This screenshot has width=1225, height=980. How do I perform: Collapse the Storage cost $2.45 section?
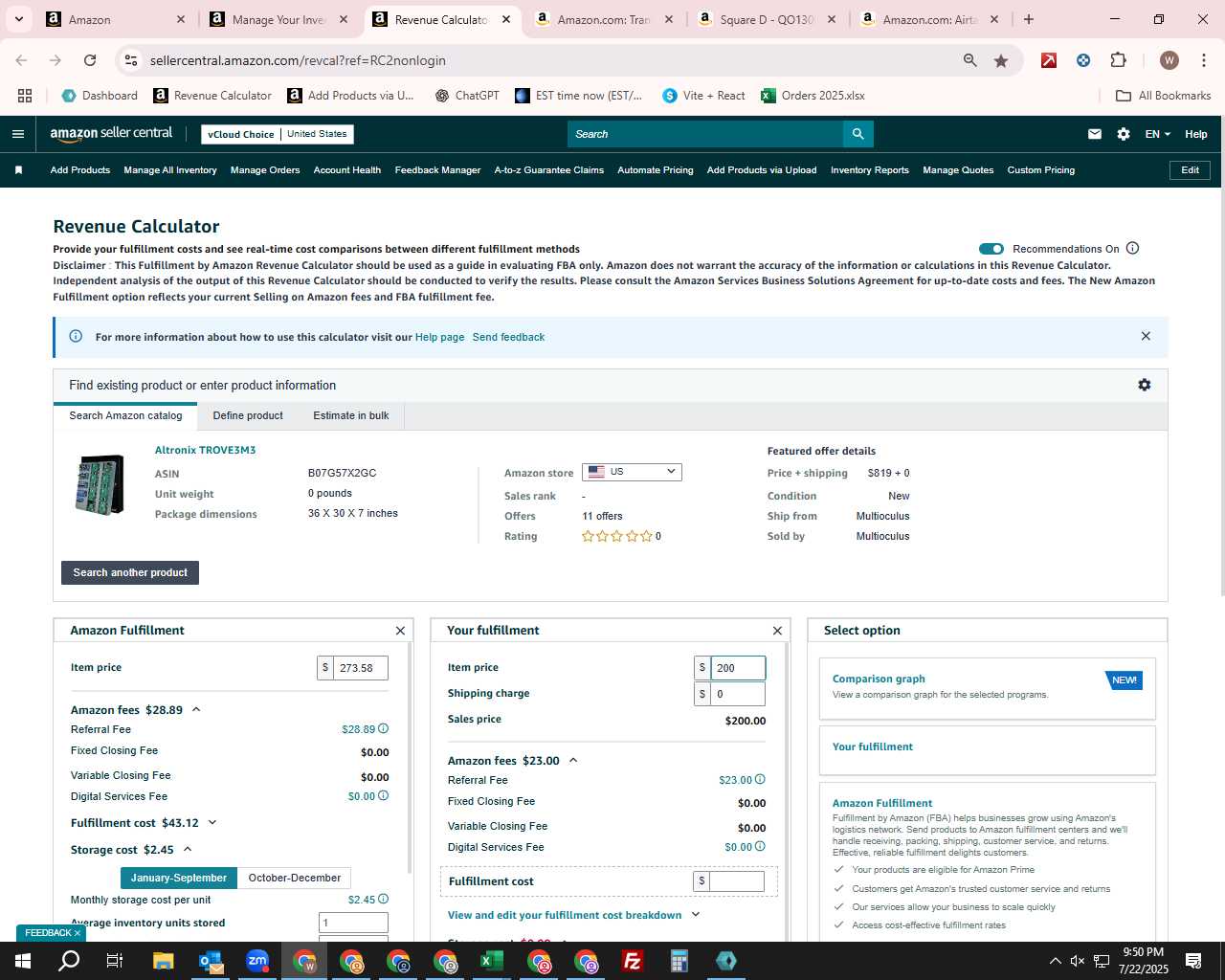pyautogui.click(x=188, y=850)
